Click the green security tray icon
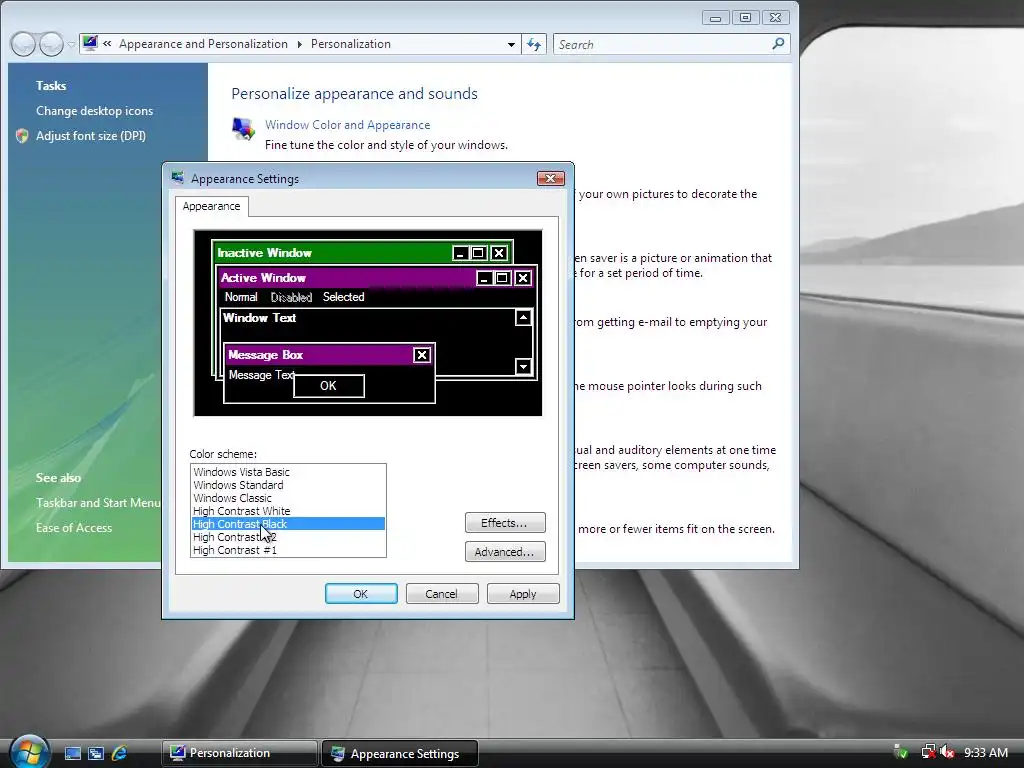1024x768 pixels. [x=901, y=752]
